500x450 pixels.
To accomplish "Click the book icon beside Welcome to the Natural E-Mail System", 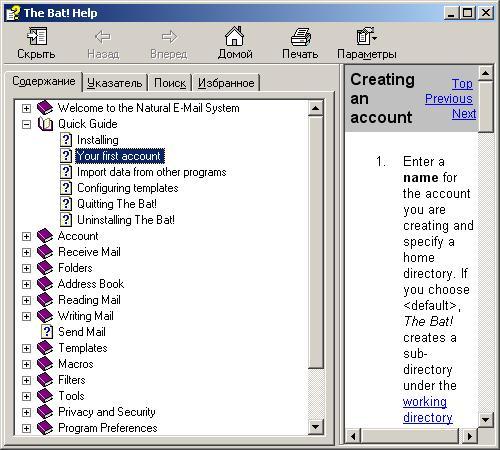I will point(45,108).
